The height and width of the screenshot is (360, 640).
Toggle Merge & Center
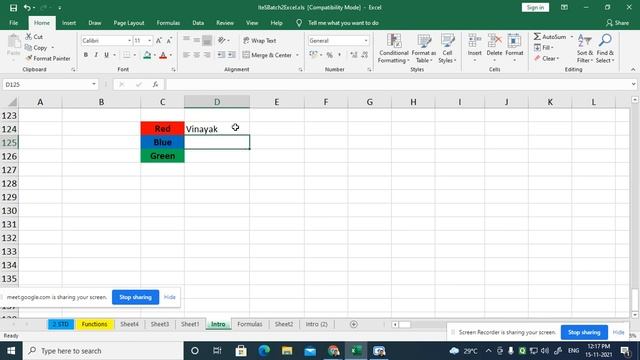pyautogui.click(x=267, y=55)
